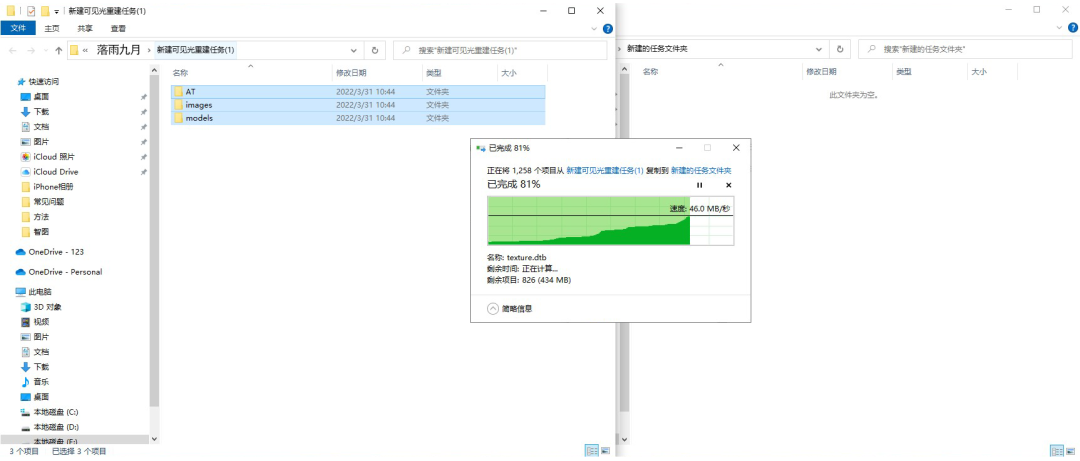Switch left window to large icons view
1080x461 pixels.
click(x=605, y=450)
